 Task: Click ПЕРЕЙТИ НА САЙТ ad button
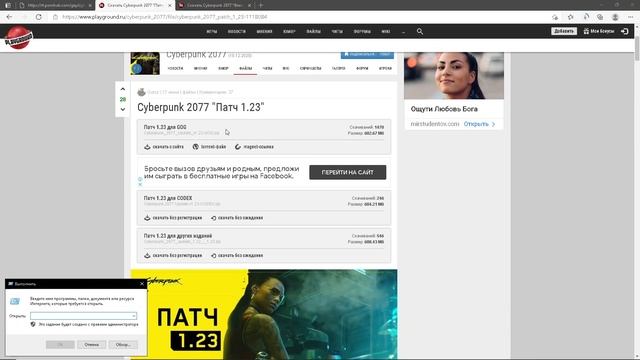point(347,172)
